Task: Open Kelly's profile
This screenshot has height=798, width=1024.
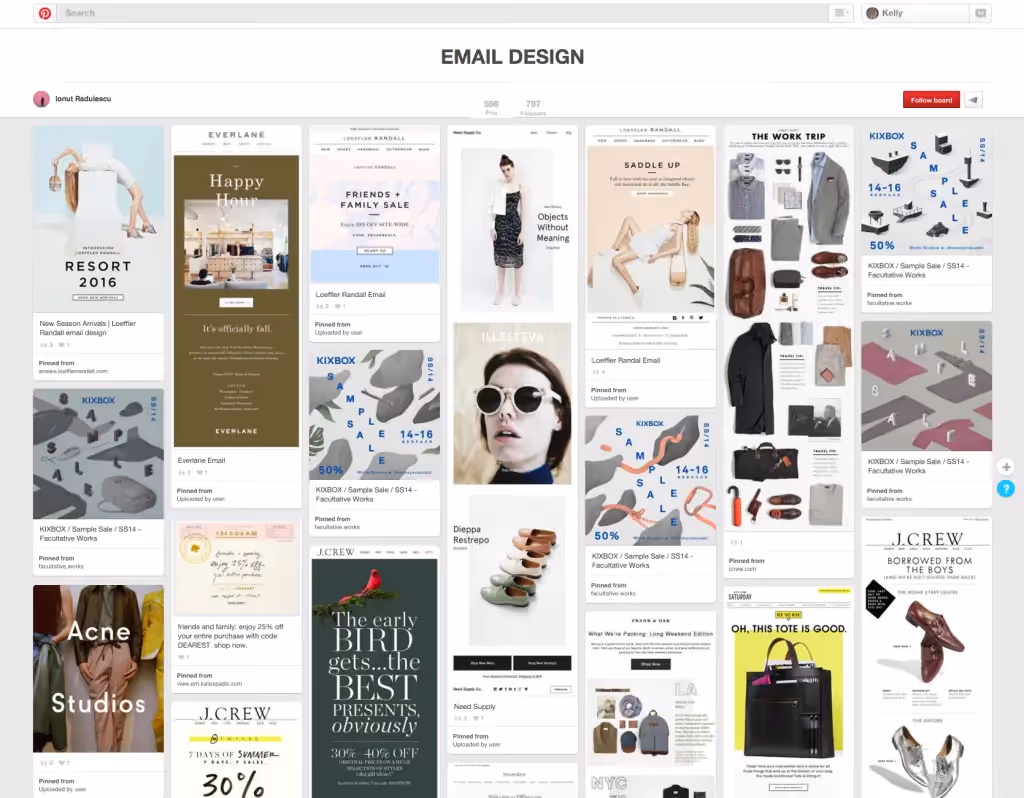Action: point(914,13)
